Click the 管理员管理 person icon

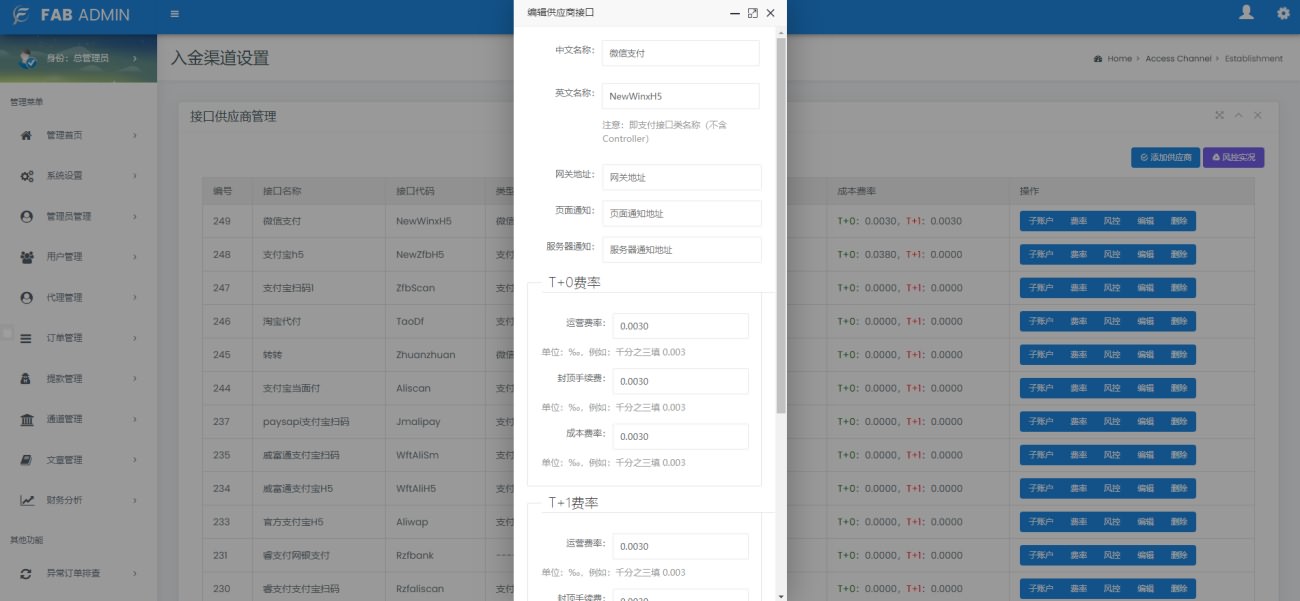tap(27, 216)
